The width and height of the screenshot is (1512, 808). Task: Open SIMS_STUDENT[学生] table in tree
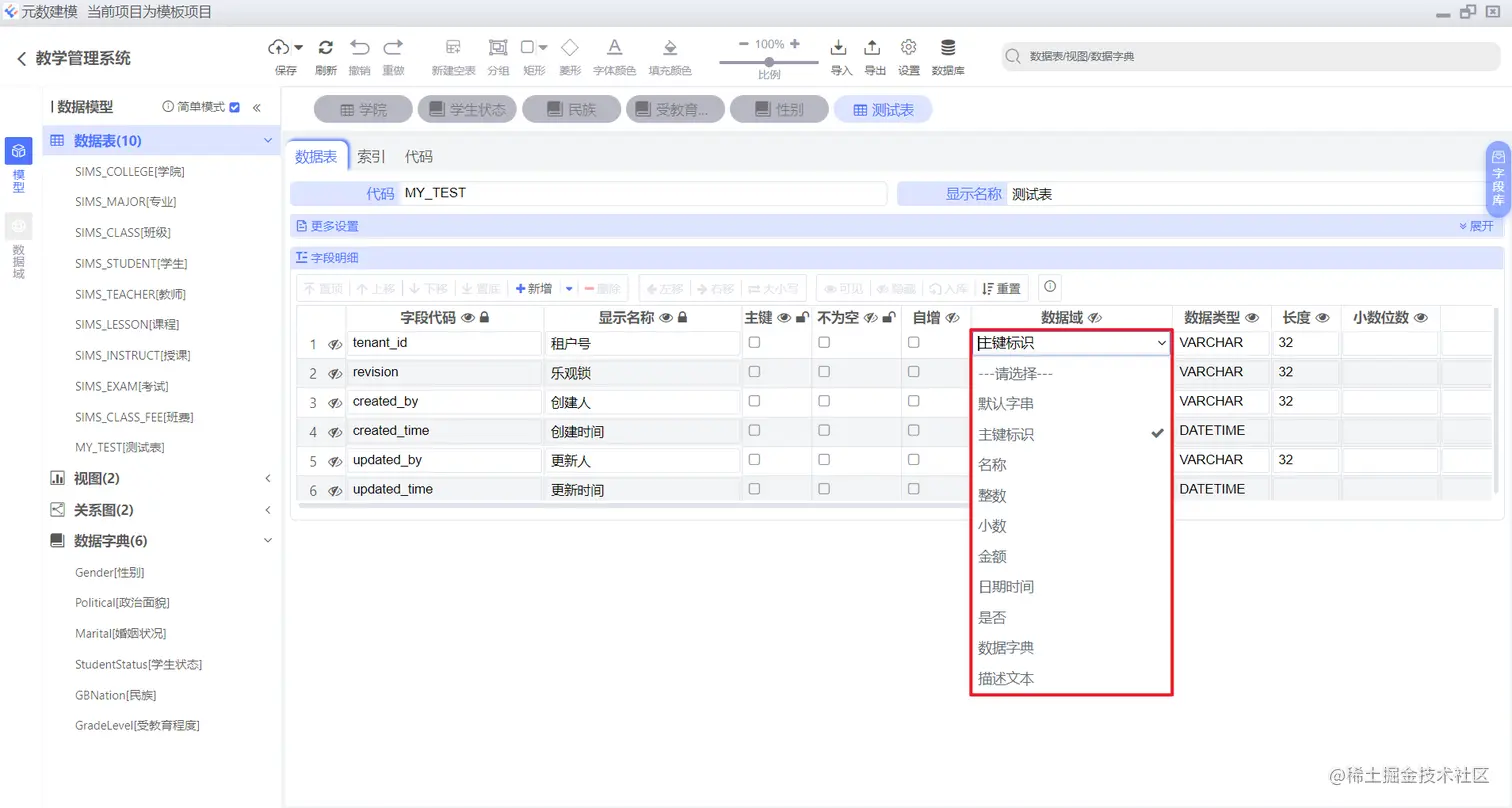[131, 264]
